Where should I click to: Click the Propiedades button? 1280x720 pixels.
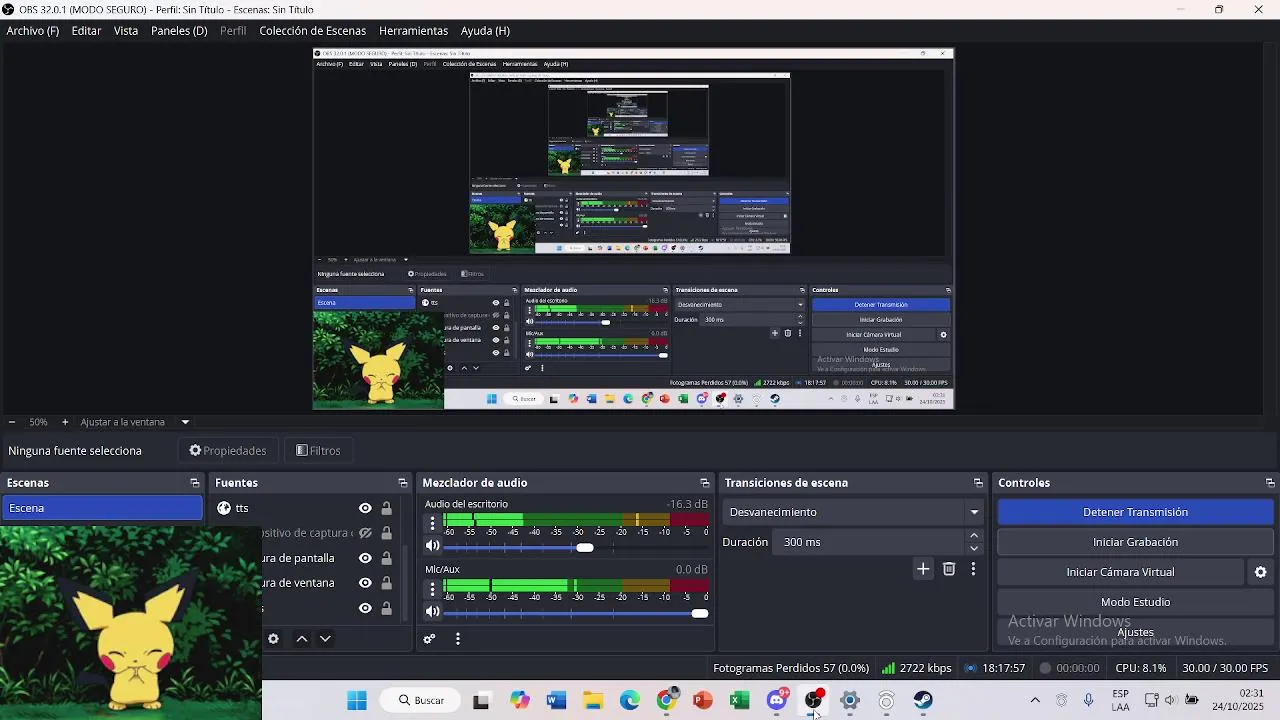click(228, 451)
